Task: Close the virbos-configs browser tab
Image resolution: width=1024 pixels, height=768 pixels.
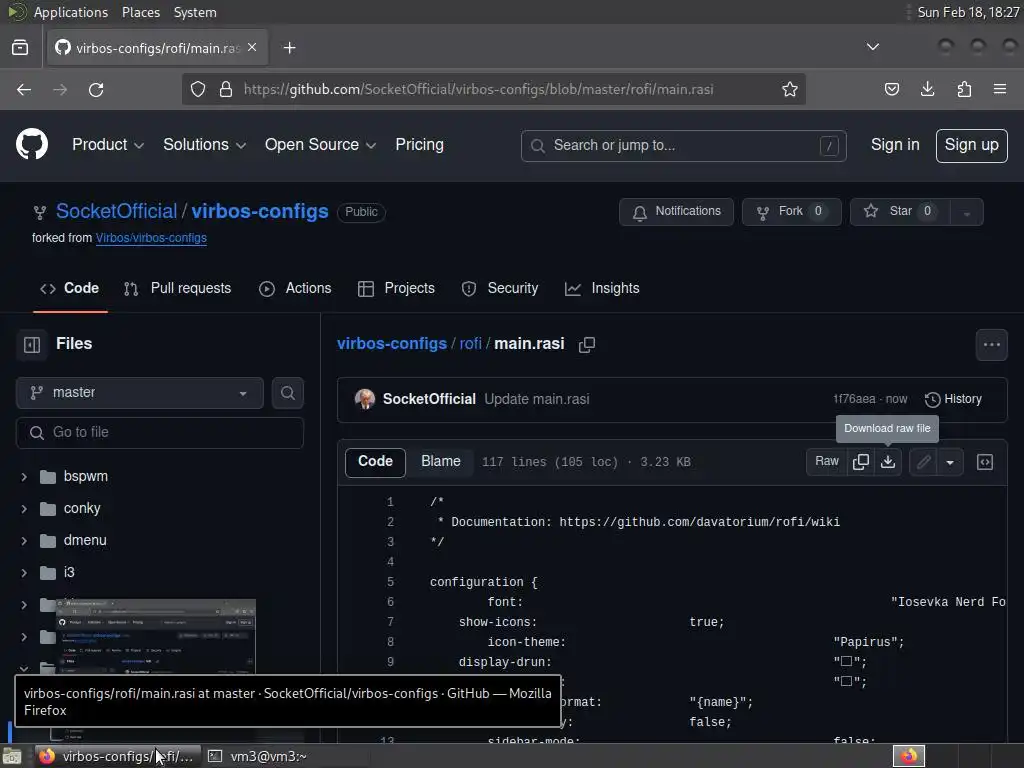Action: point(252,48)
